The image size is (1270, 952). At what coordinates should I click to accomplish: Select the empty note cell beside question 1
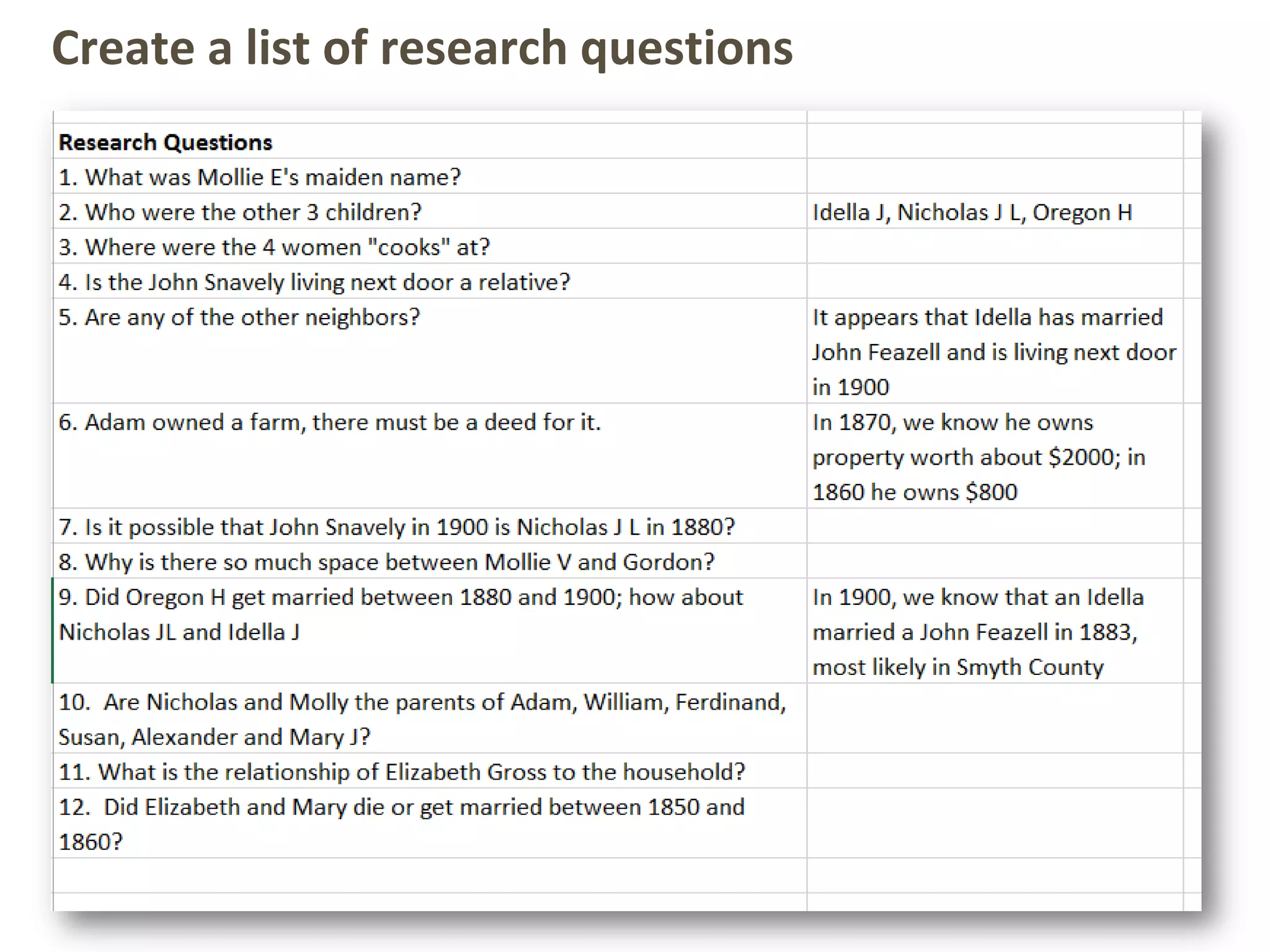[995, 176]
